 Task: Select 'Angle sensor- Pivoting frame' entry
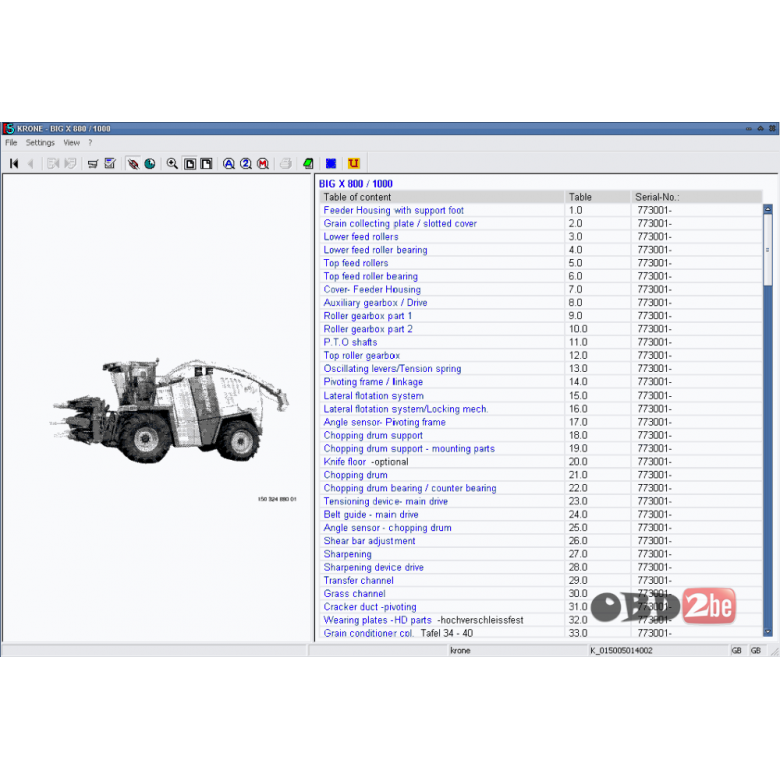[x=385, y=422]
